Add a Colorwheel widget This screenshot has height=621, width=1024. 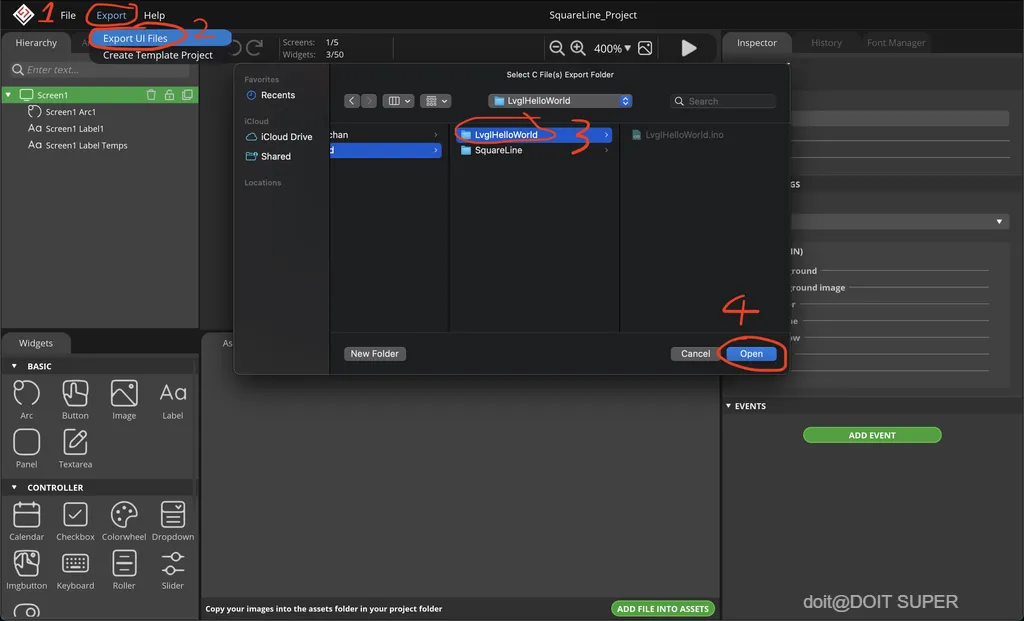[123, 521]
